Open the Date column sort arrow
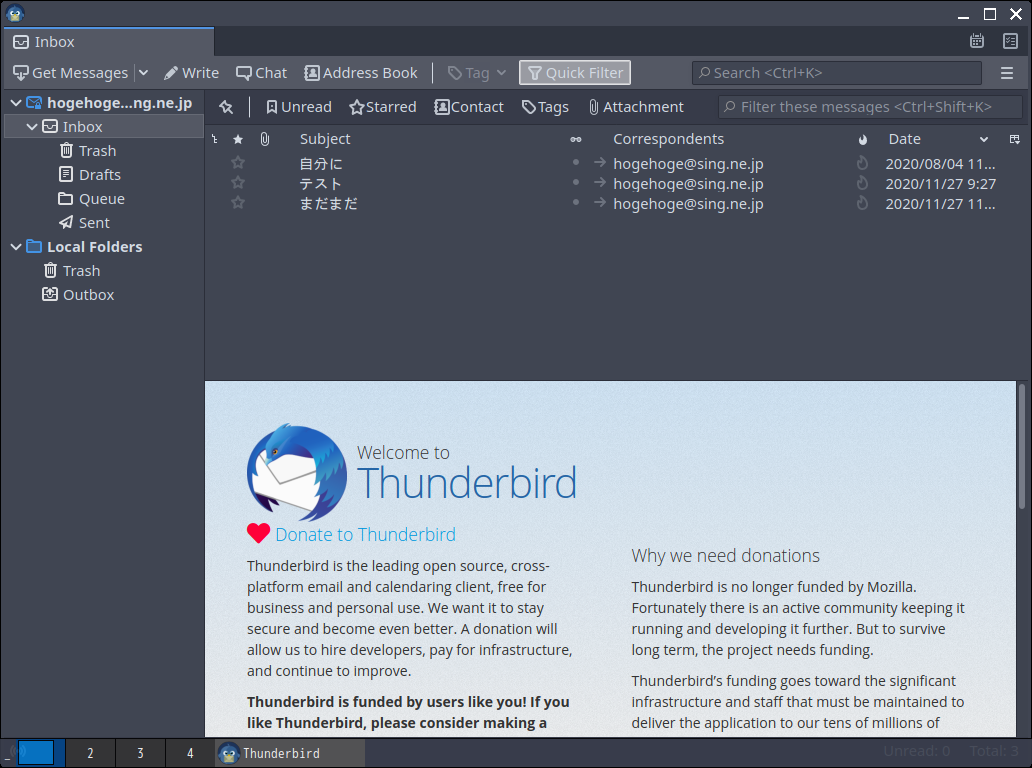This screenshot has width=1032, height=768. tap(984, 140)
